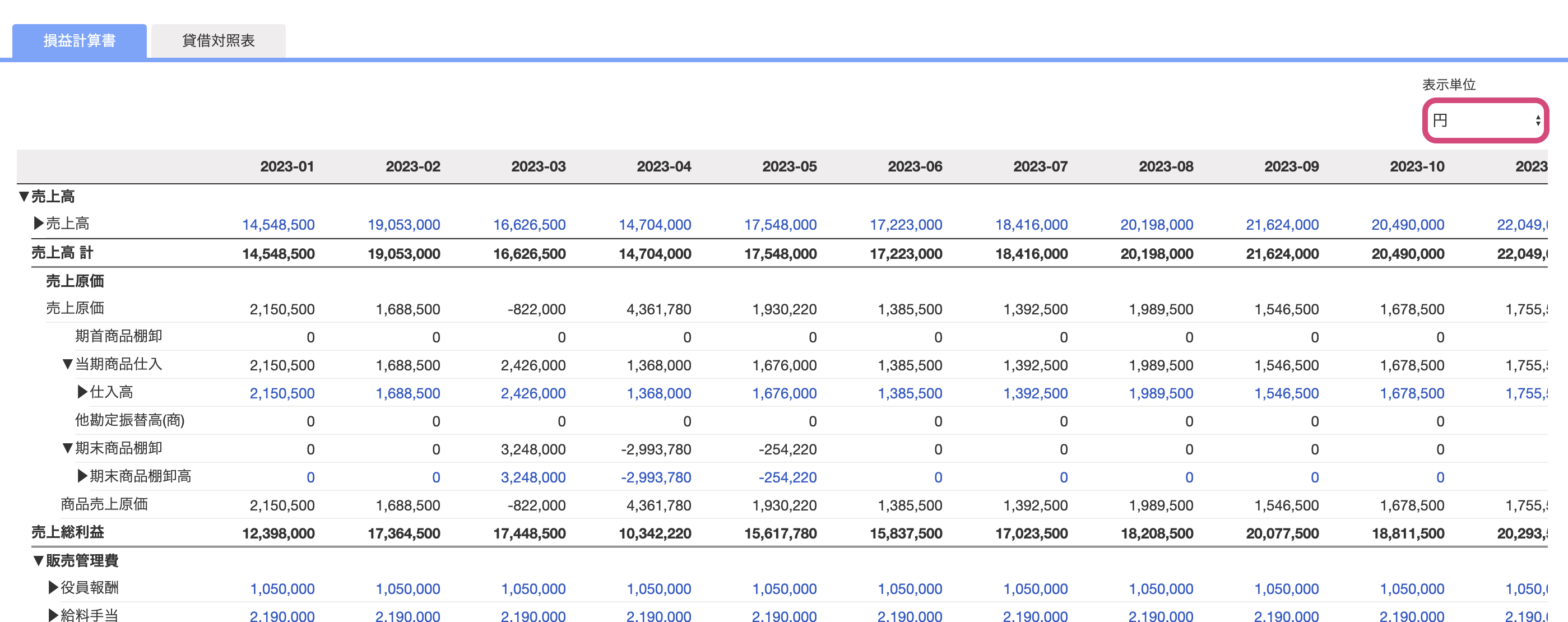Viewport: 1568px width, 622px height.
Task: Open 売上高 amount 20,490,000 for 2023-10
Action: coord(1407,225)
